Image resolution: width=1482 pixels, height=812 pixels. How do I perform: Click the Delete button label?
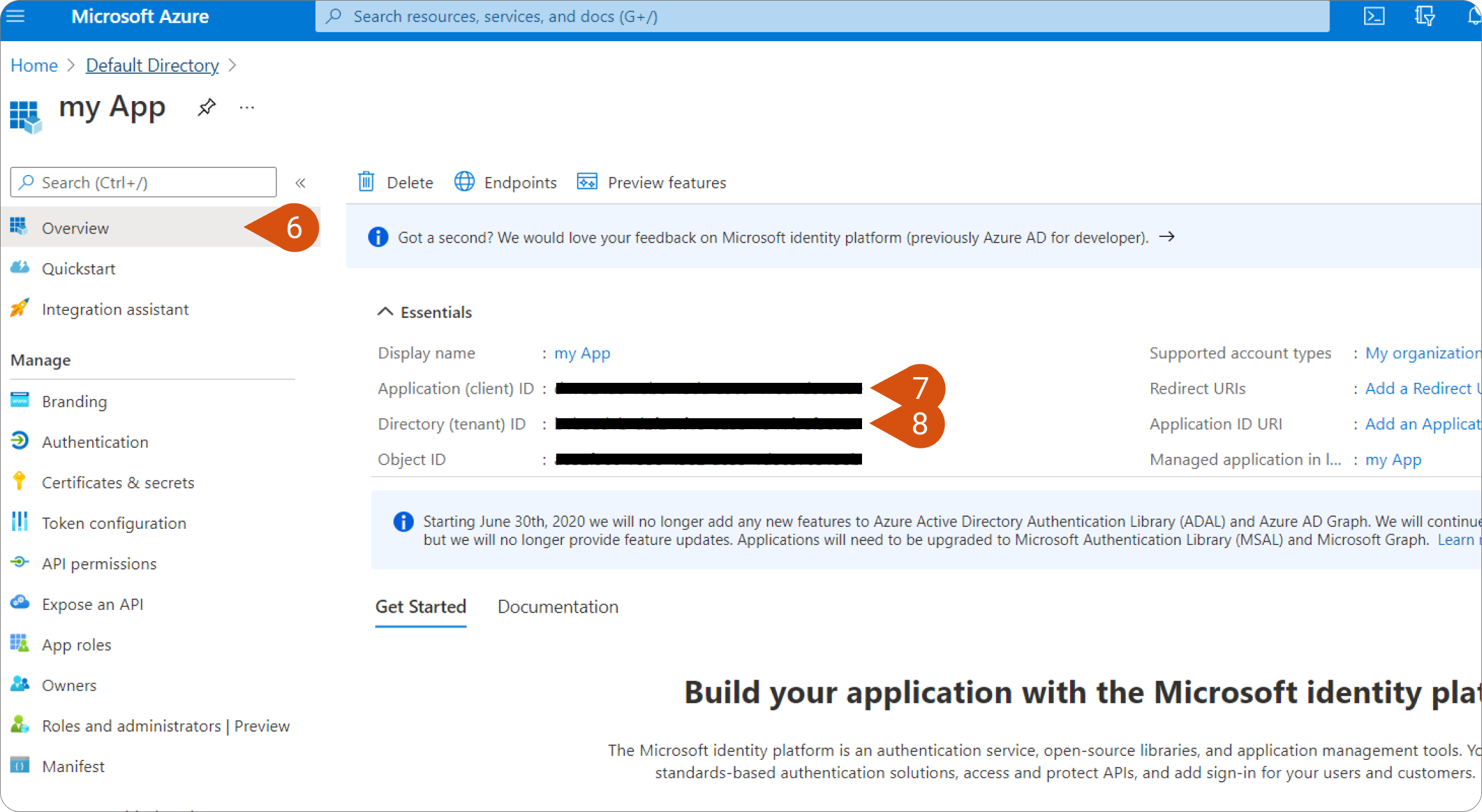[410, 183]
